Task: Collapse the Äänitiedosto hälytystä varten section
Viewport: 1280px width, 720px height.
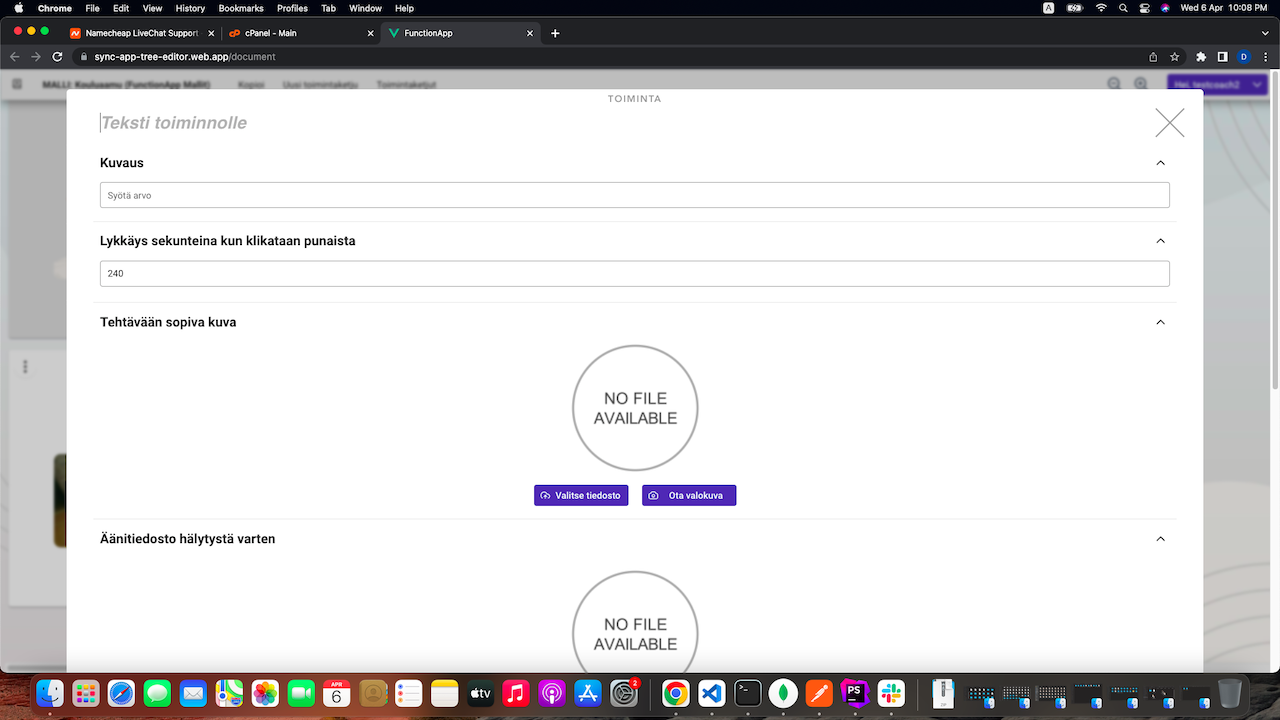Action: click(x=1160, y=539)
